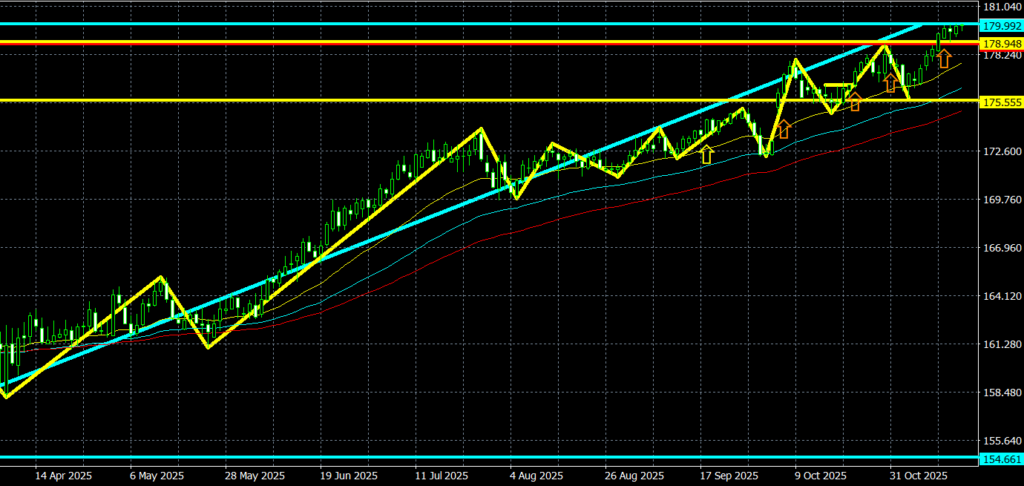This screenshot has width=1024, height=486.
Task: Click the 175.555 yellow price label
Action: coord(1000,102)
